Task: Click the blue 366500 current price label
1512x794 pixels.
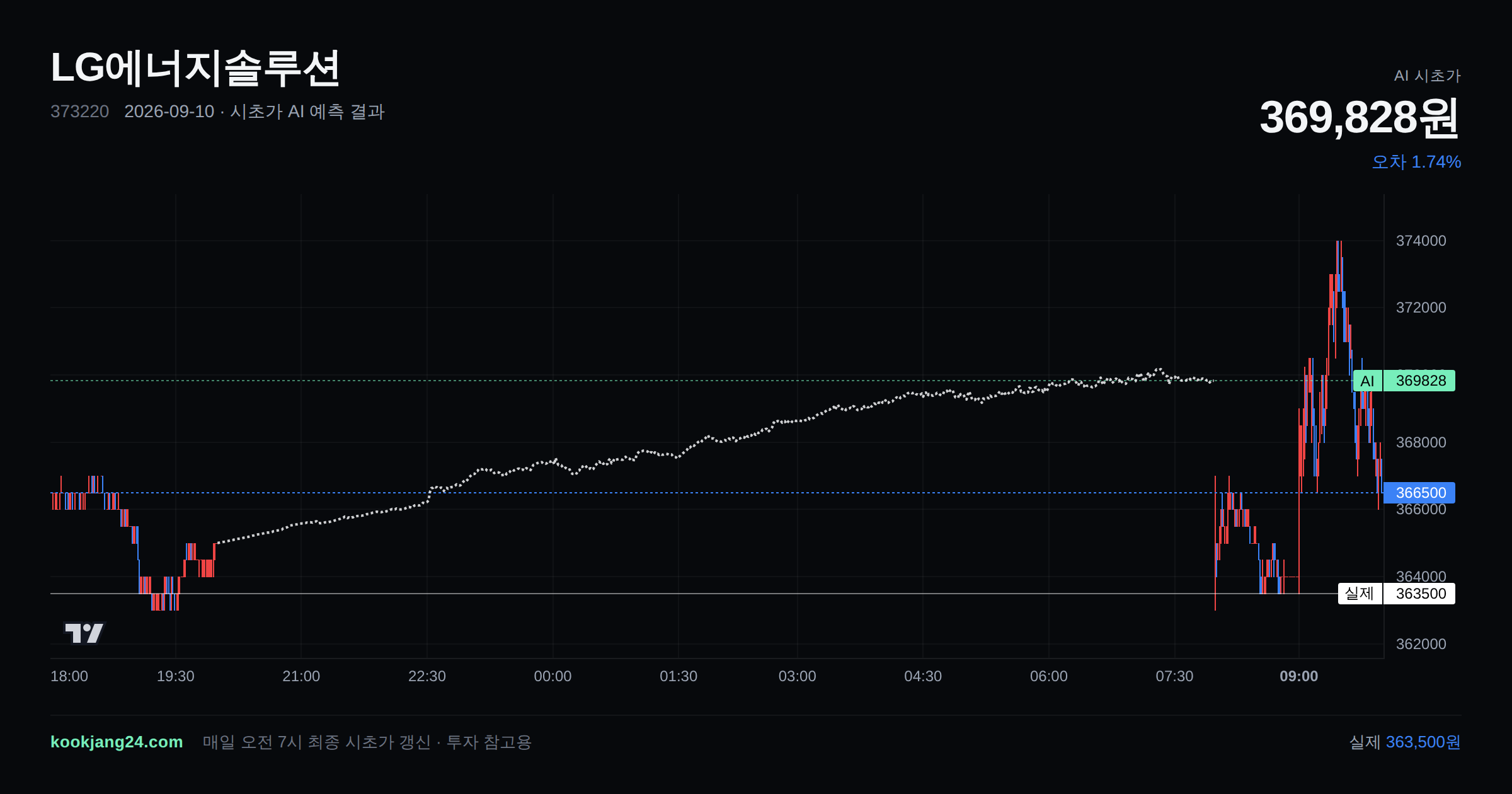Action: (x=1419, y=493)
